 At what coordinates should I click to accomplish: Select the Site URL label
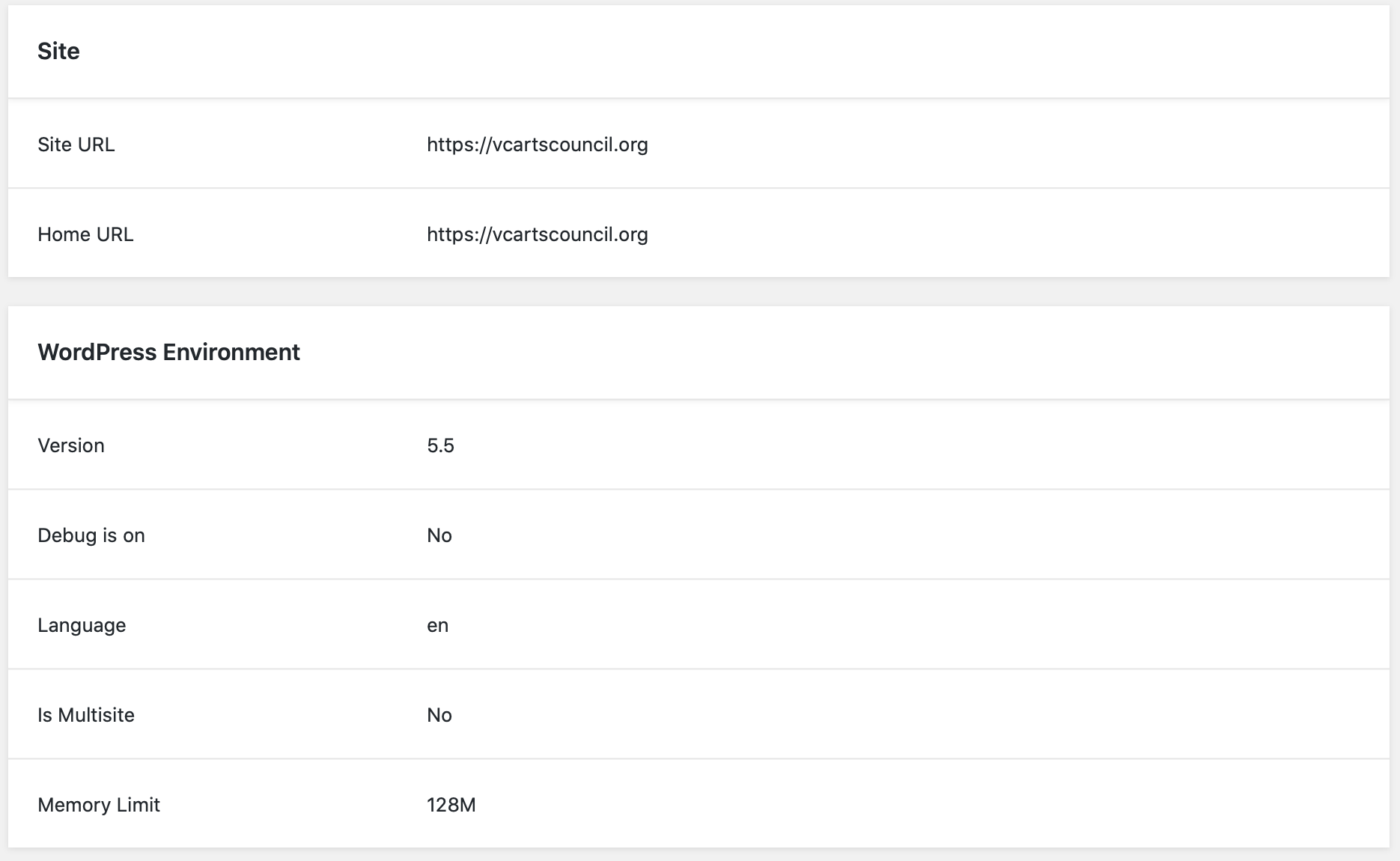coord(76,144)
